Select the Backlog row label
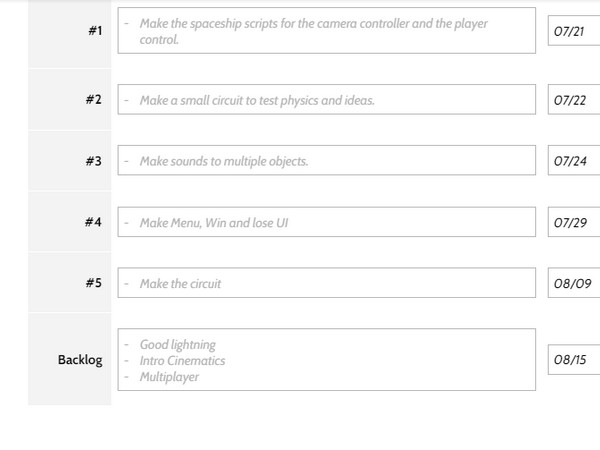The height and width of the screenshot is (450, 600). pyautogui.click(x=79, y=359)
